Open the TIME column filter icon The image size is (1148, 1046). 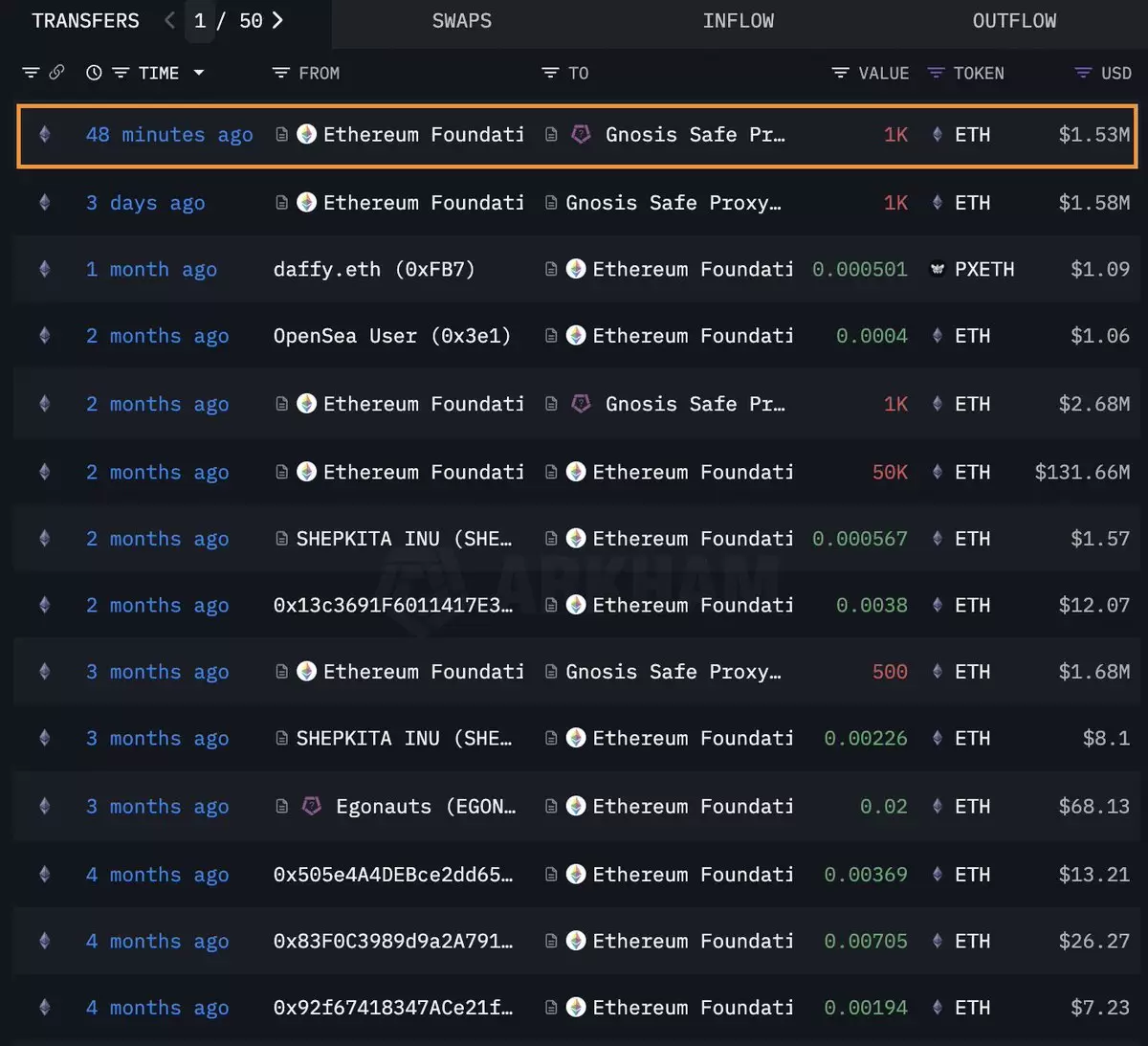(121, 73)
